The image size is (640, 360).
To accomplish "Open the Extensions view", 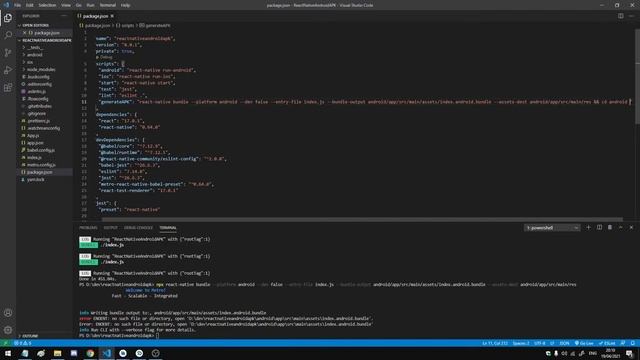I will 8,88.
